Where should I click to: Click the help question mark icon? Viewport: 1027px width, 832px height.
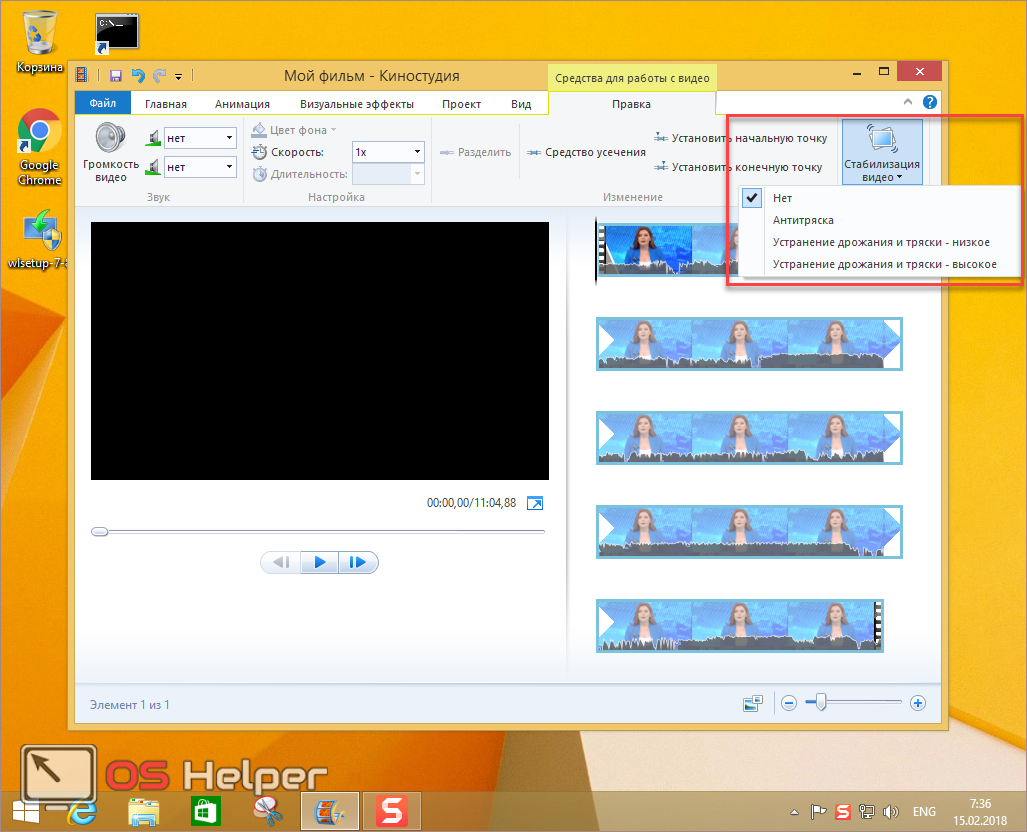(930, 103)
